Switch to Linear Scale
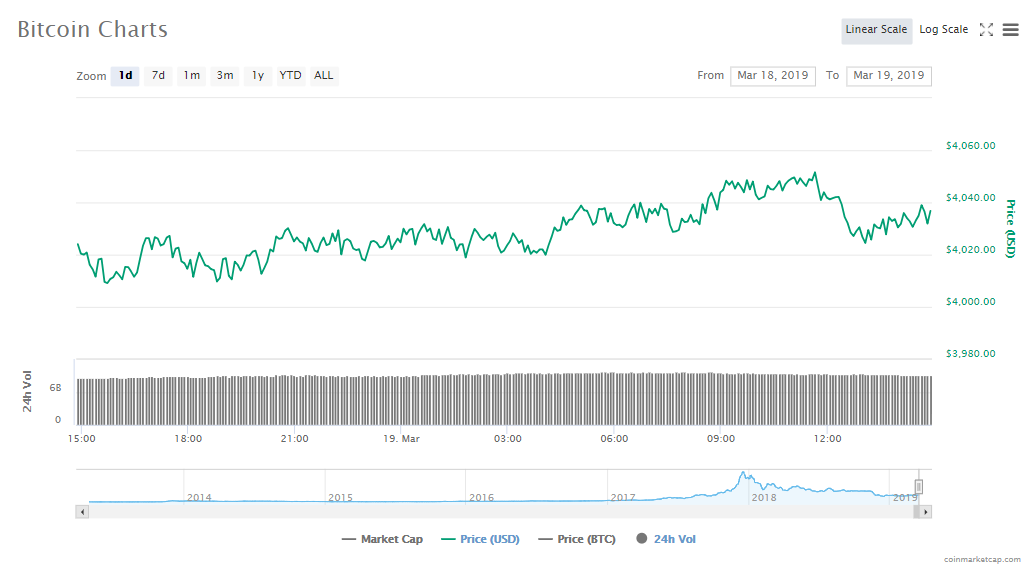 (x=876, y=30)
